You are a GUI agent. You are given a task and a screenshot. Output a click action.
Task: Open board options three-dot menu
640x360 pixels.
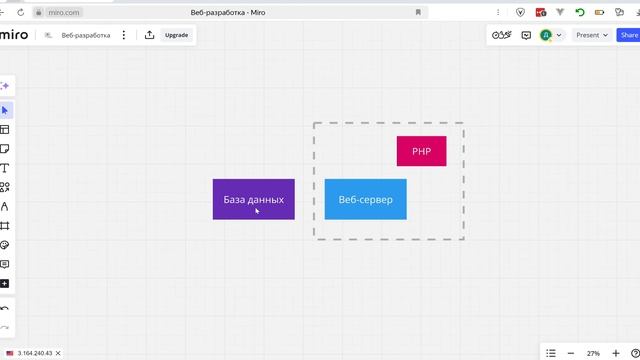click(124, 35)
